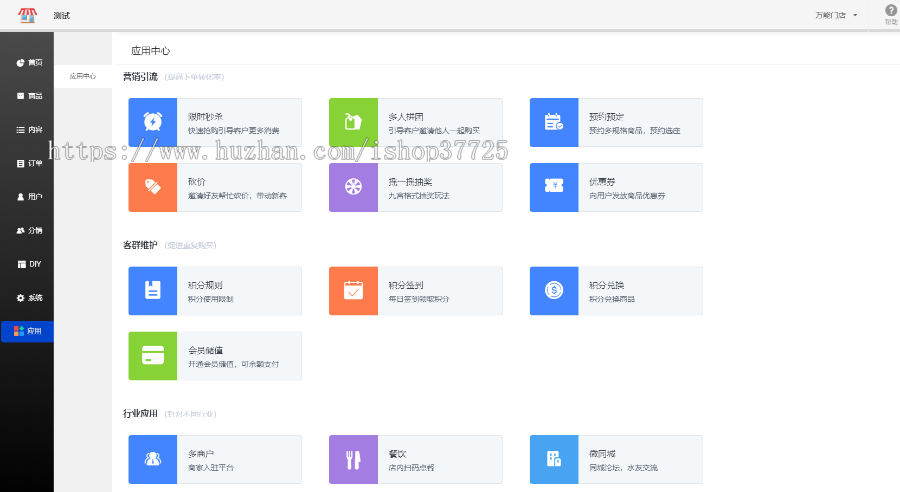Screen dimensions: 900x492
Task: Open the DIY sidebar menu item
Action: (29, 264)
